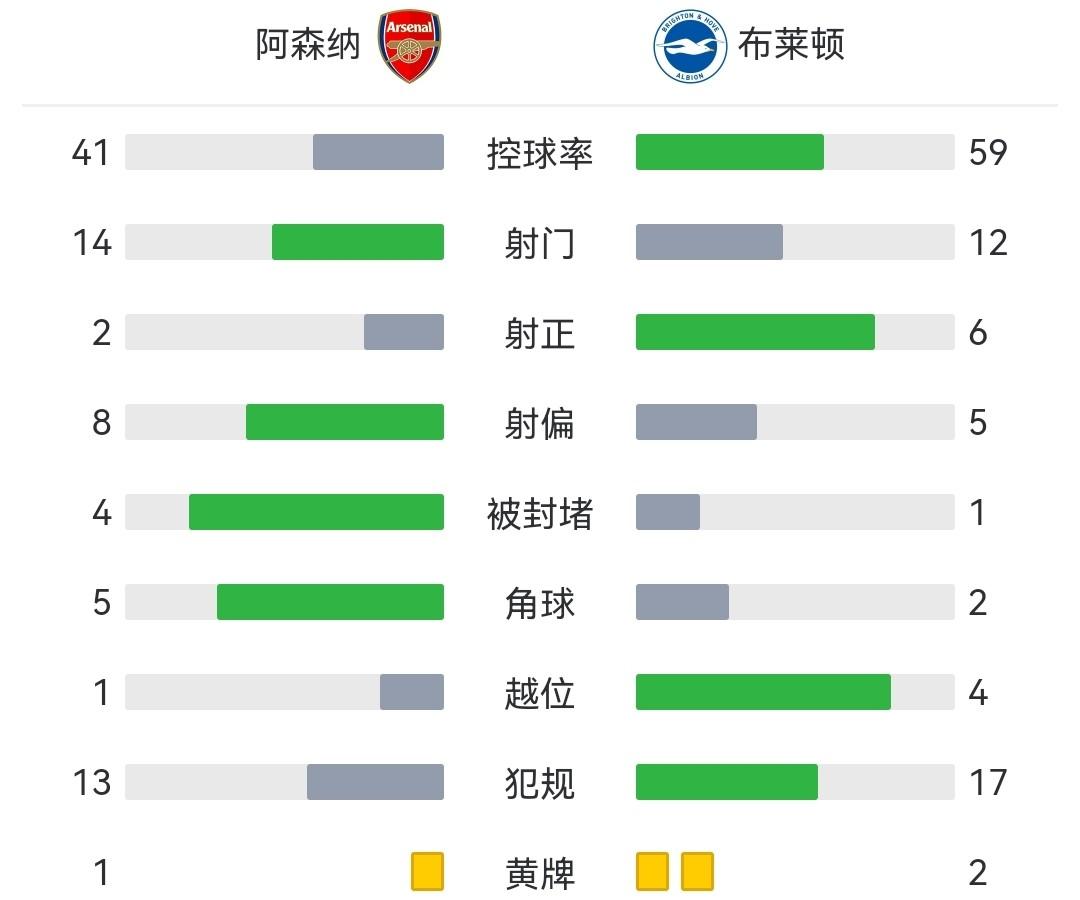Click the 射偏 stat label

pos(540,423)
